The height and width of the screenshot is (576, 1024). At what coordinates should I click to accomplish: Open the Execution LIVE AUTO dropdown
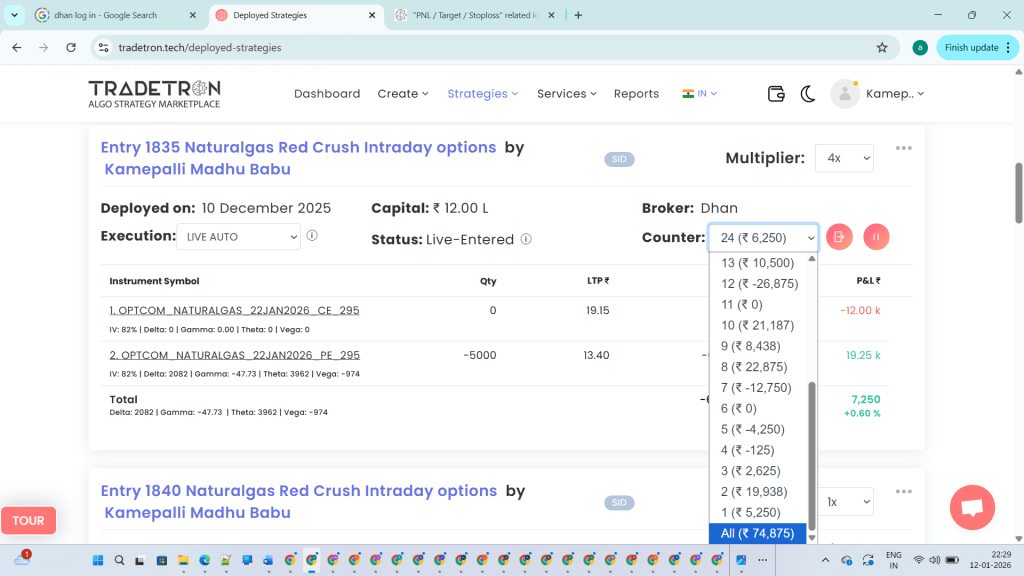[238, 237]
